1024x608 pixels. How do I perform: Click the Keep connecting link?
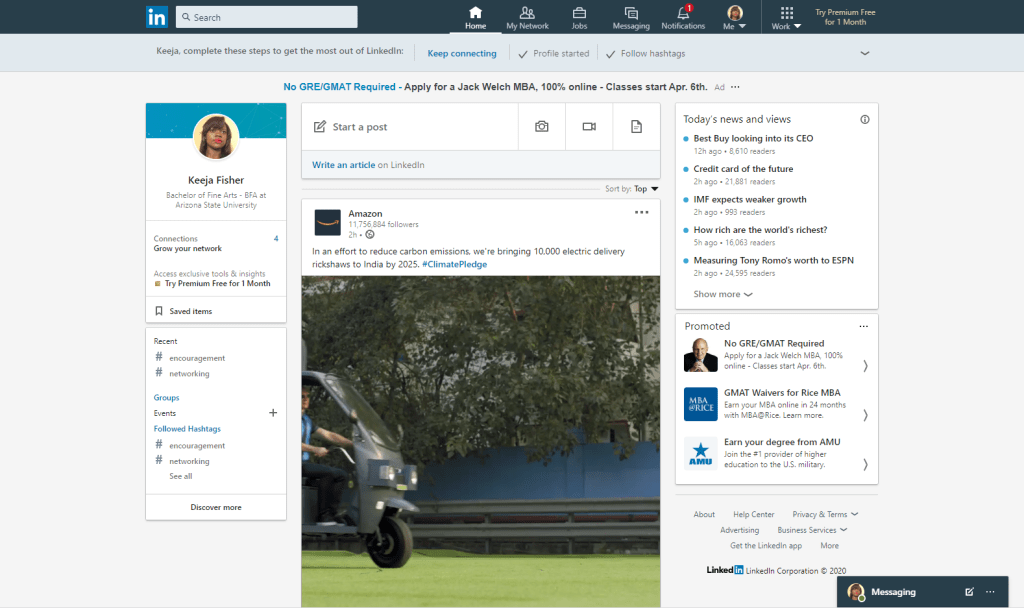coord(462,54)
